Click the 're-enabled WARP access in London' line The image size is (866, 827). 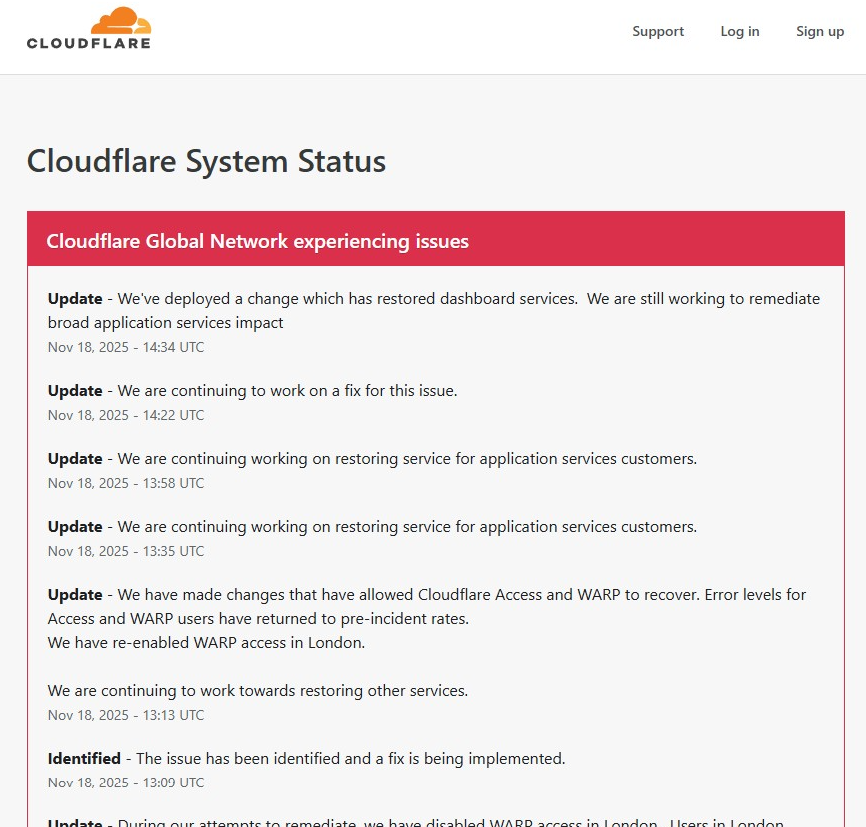point(206,642)
